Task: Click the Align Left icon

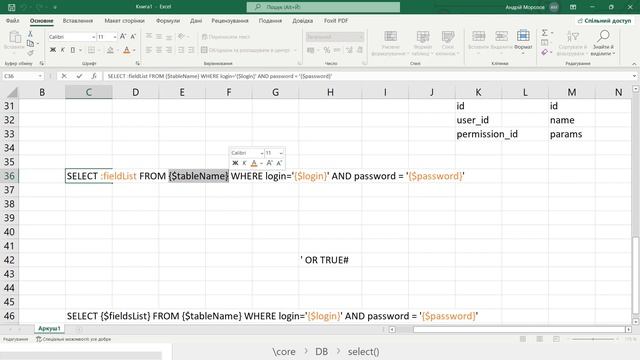Action: 149,50
